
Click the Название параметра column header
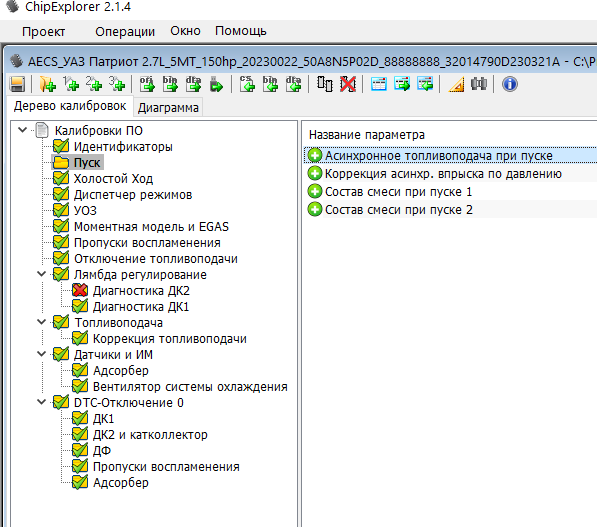367,134
